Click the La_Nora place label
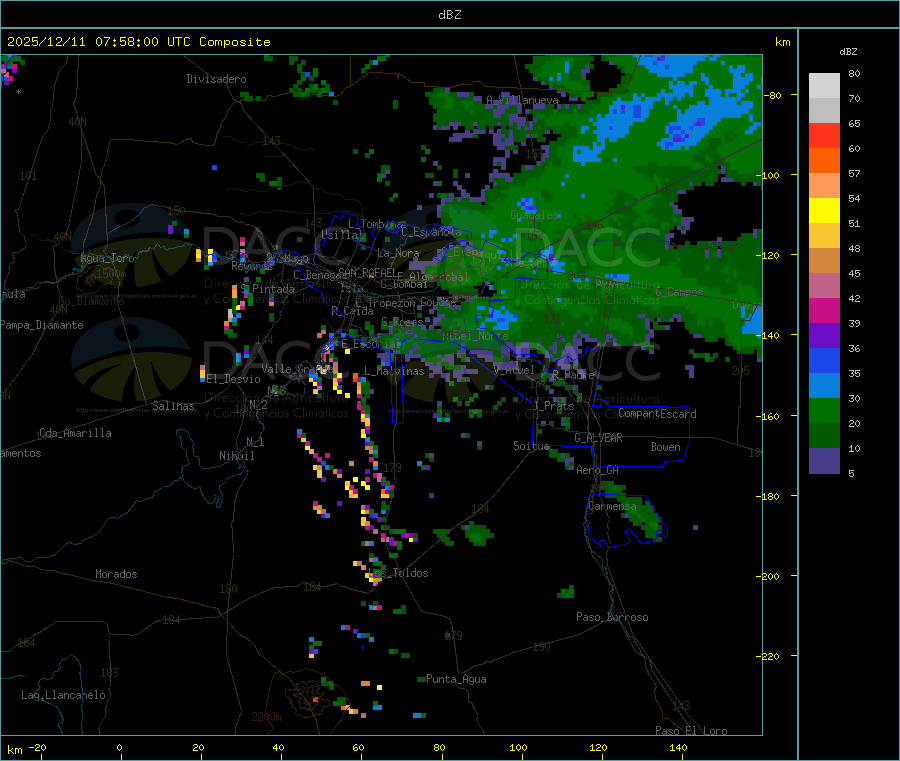This screenshot has width=900, height=761. [x=398, y=253]
